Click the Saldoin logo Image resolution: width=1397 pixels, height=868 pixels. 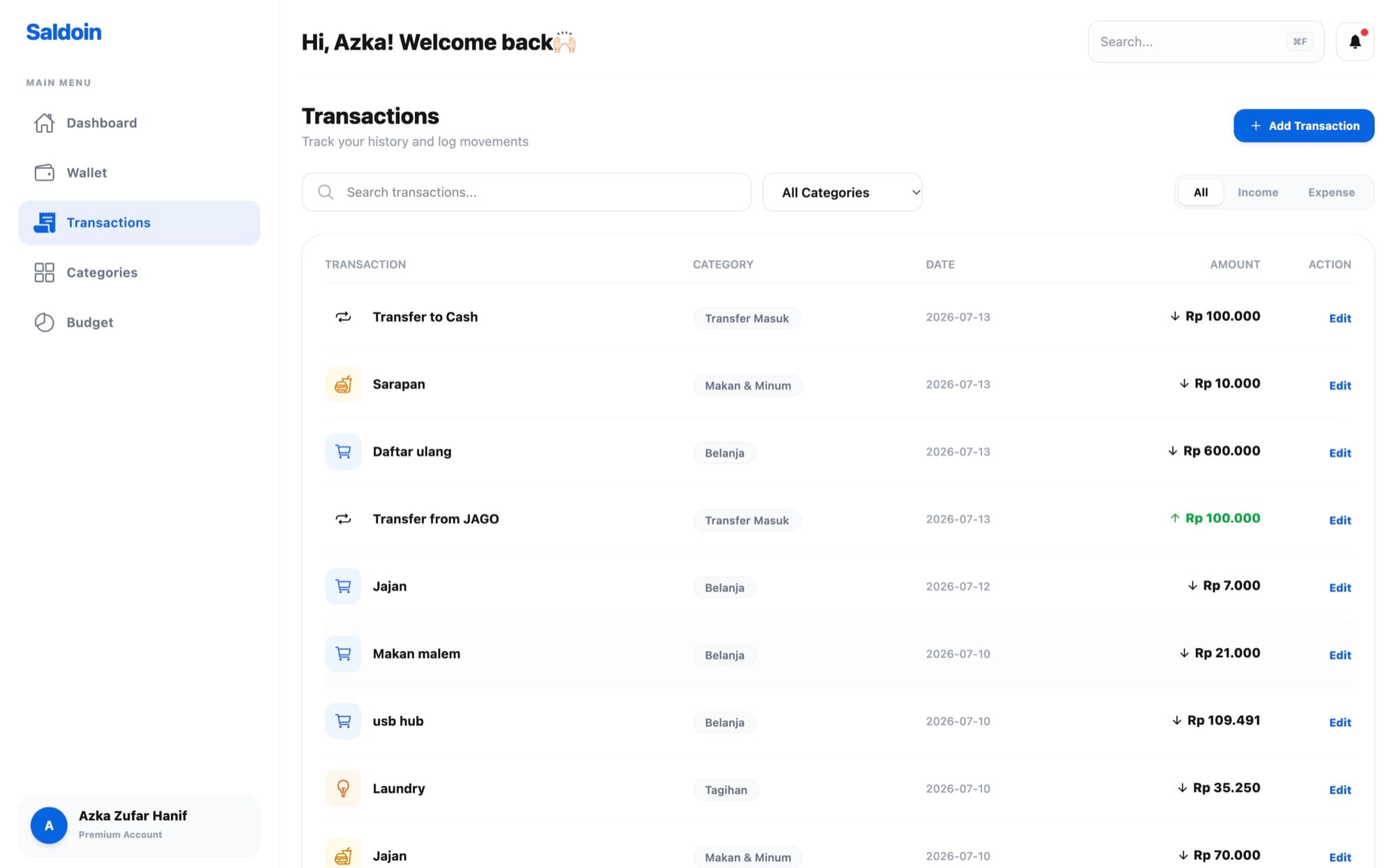coord(64,32)
